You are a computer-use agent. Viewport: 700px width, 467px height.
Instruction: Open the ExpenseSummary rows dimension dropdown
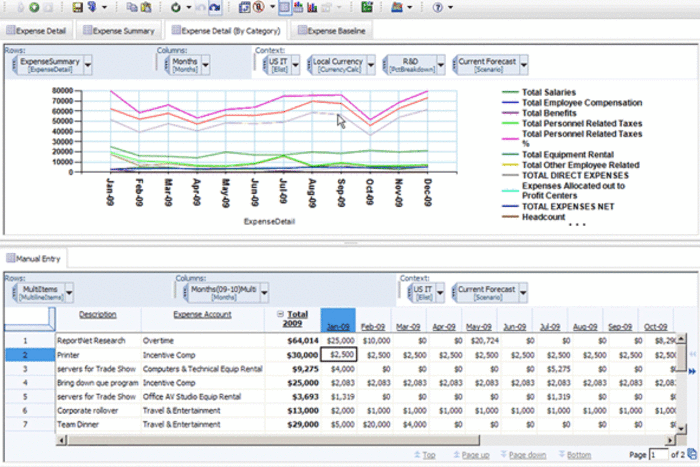click(x=88, y=65)
